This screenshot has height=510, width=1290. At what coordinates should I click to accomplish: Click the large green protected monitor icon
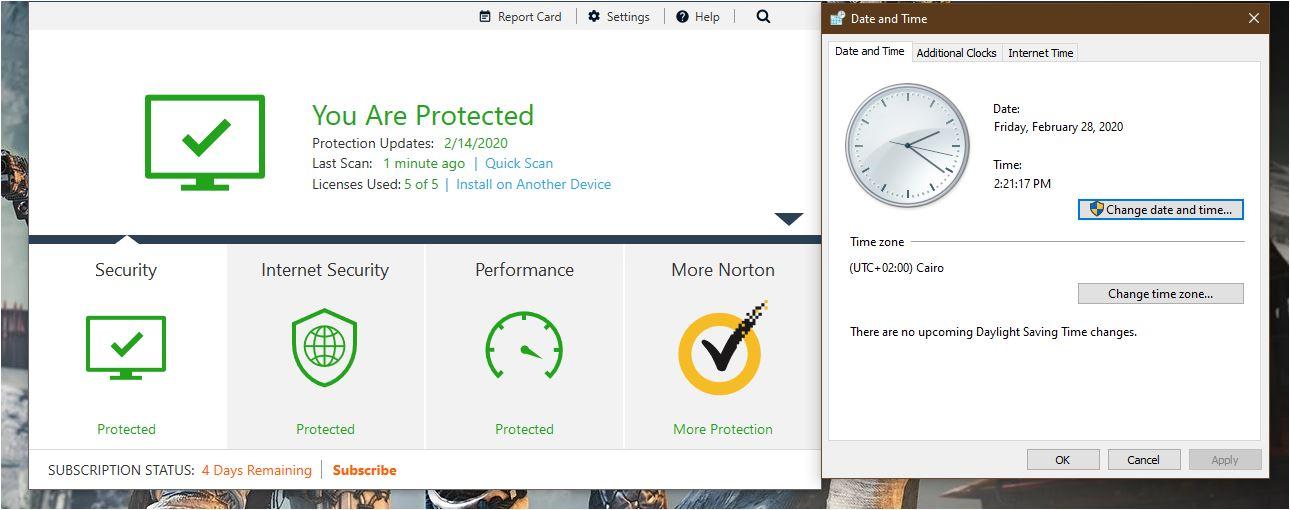click(205, 142)
